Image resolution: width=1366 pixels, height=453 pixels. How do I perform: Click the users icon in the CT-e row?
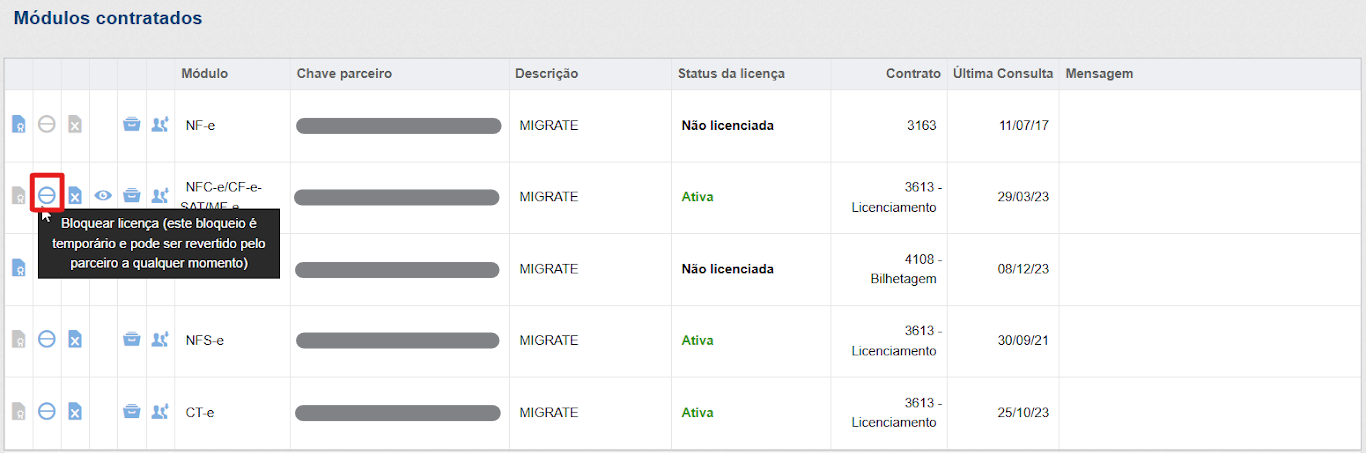(x=159, y=411)
